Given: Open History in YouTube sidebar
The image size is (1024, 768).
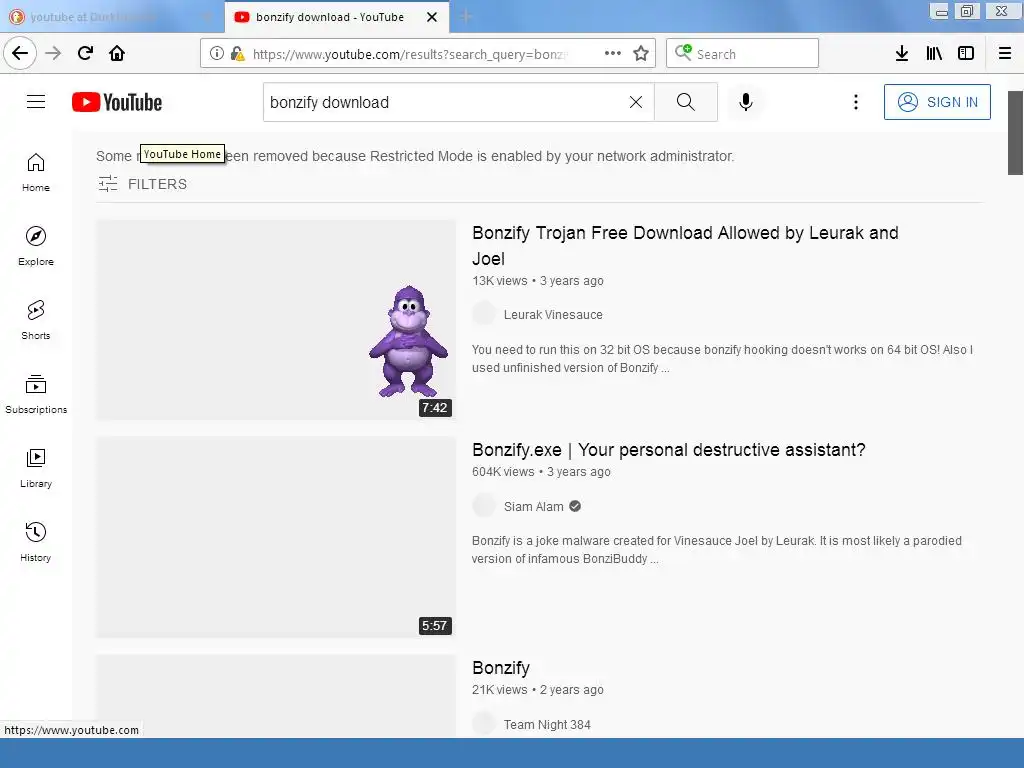Looking at the screenshot, I should tap(36, 542).
